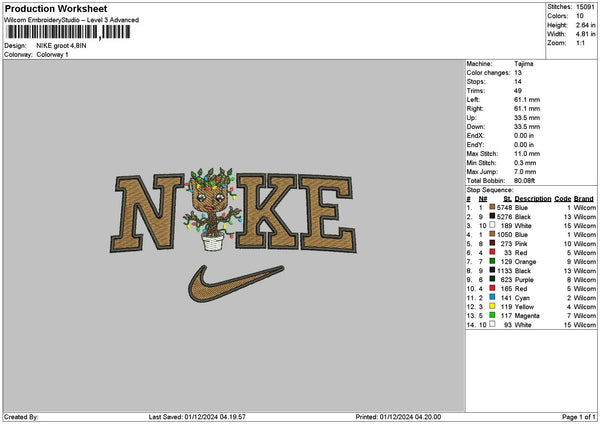This screenshot has width=600, height=424.
Task: Click the Nike swoosh embroidery in the preview
Action: coord(235,283)
